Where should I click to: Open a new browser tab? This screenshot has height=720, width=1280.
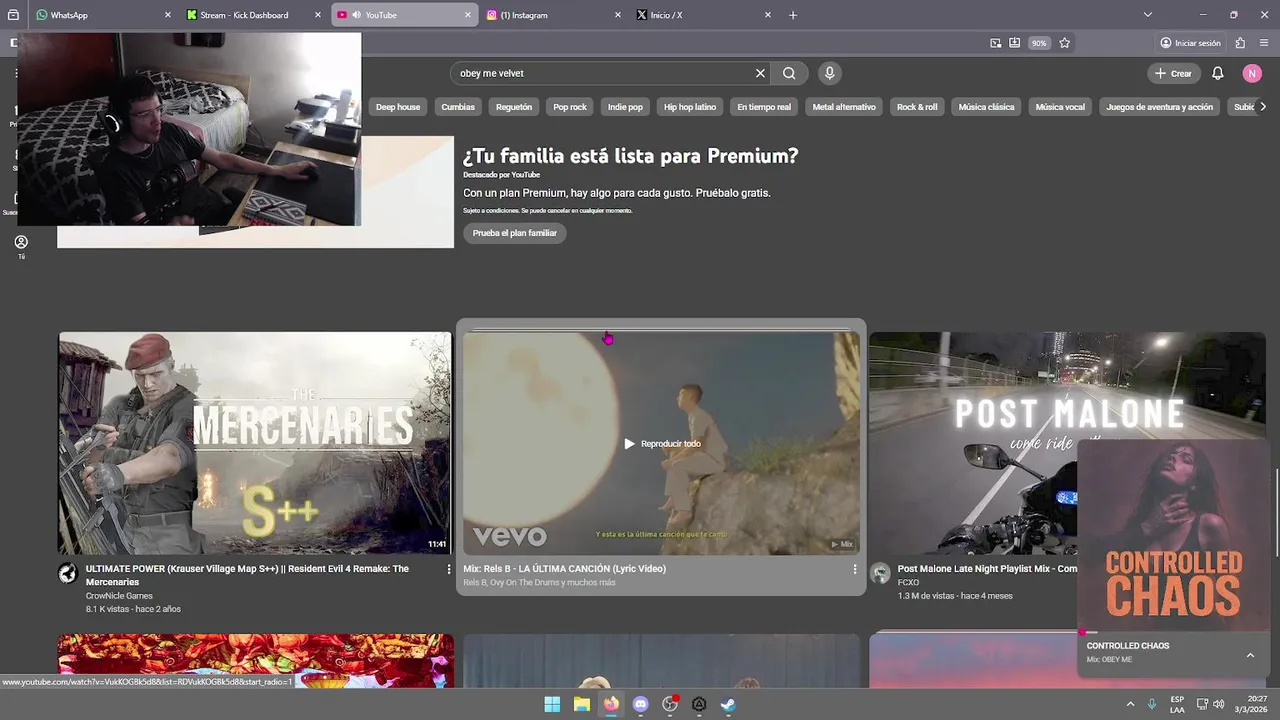click(x=793, y=15)
